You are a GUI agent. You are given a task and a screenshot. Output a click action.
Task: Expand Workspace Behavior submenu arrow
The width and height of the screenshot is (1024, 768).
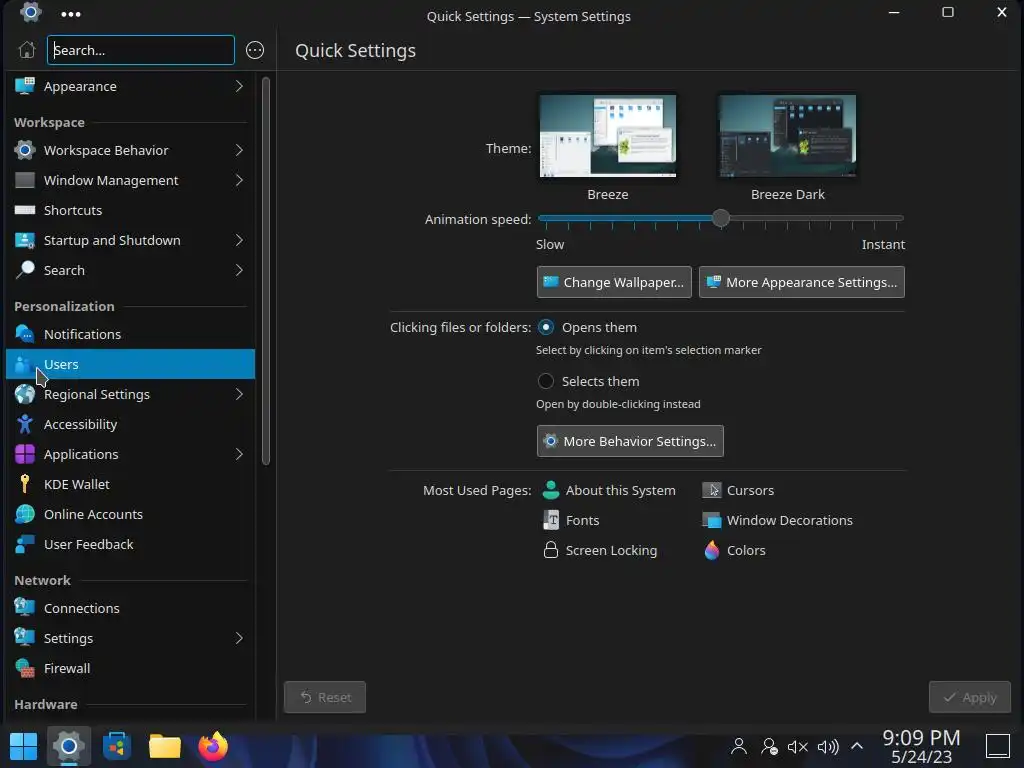[239, 150]
